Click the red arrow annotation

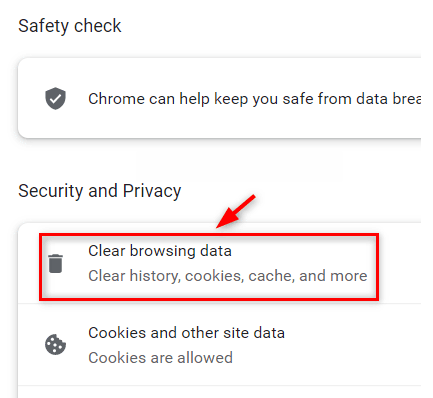[236, 211]
